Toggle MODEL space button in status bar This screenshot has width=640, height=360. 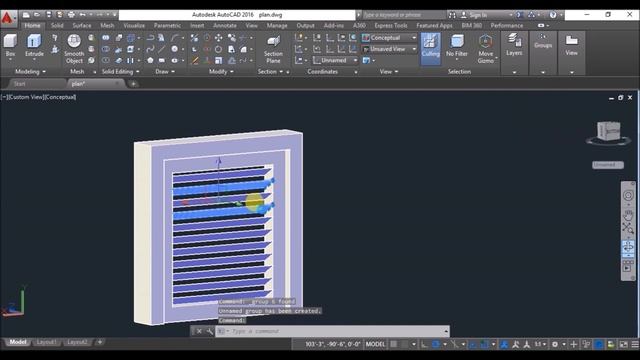click(x=375, y=344)
